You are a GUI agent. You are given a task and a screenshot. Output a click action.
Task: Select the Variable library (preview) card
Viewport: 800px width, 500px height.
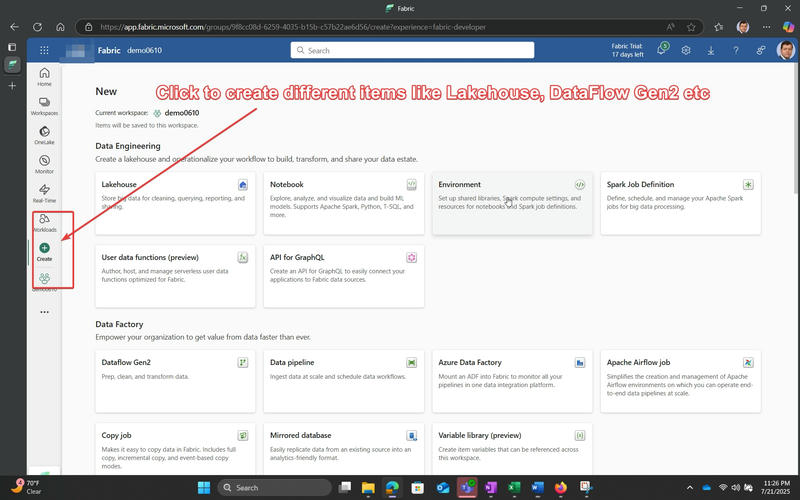[512, 448]
